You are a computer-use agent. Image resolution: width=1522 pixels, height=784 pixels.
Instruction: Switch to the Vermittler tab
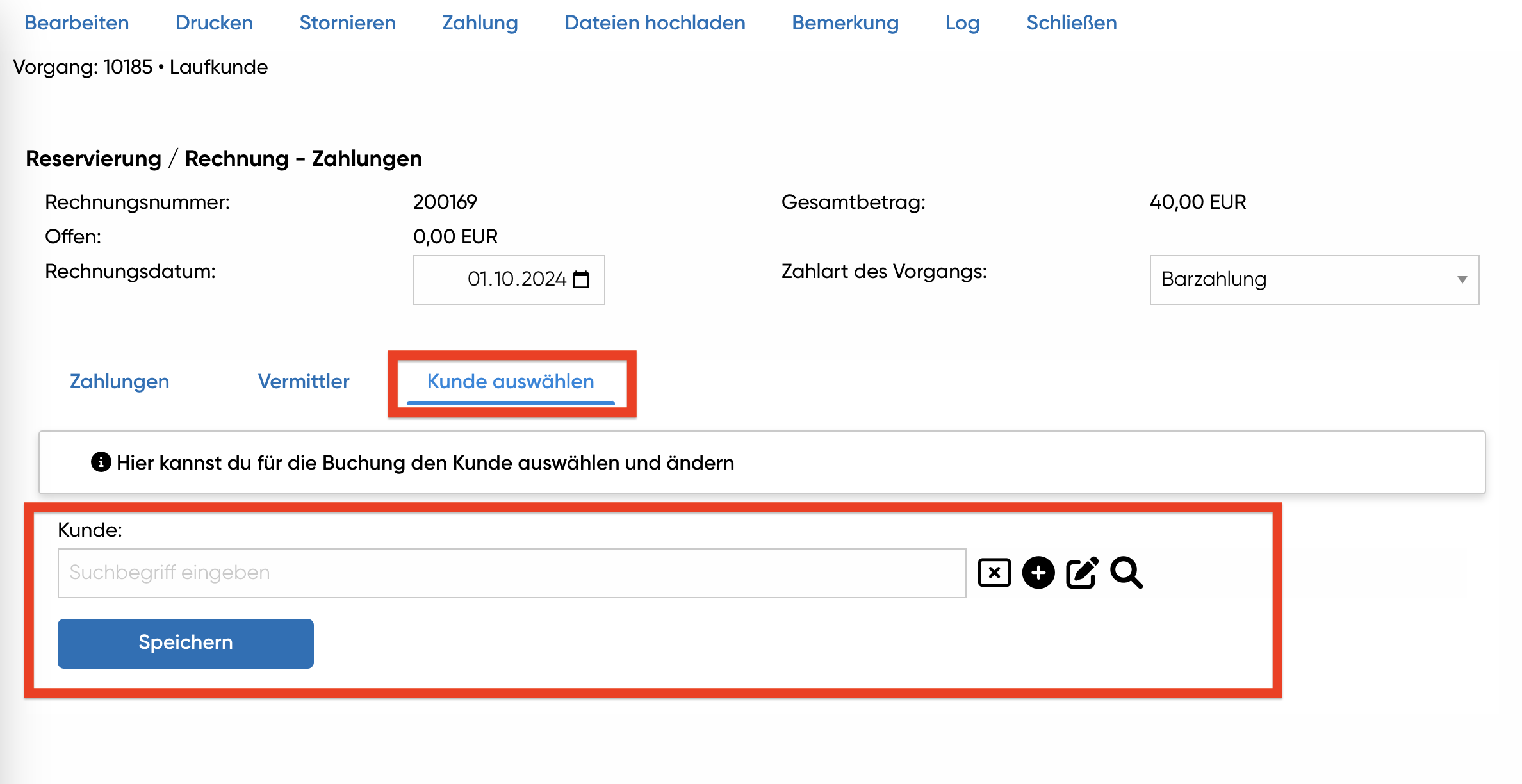[x=304, y=382]
